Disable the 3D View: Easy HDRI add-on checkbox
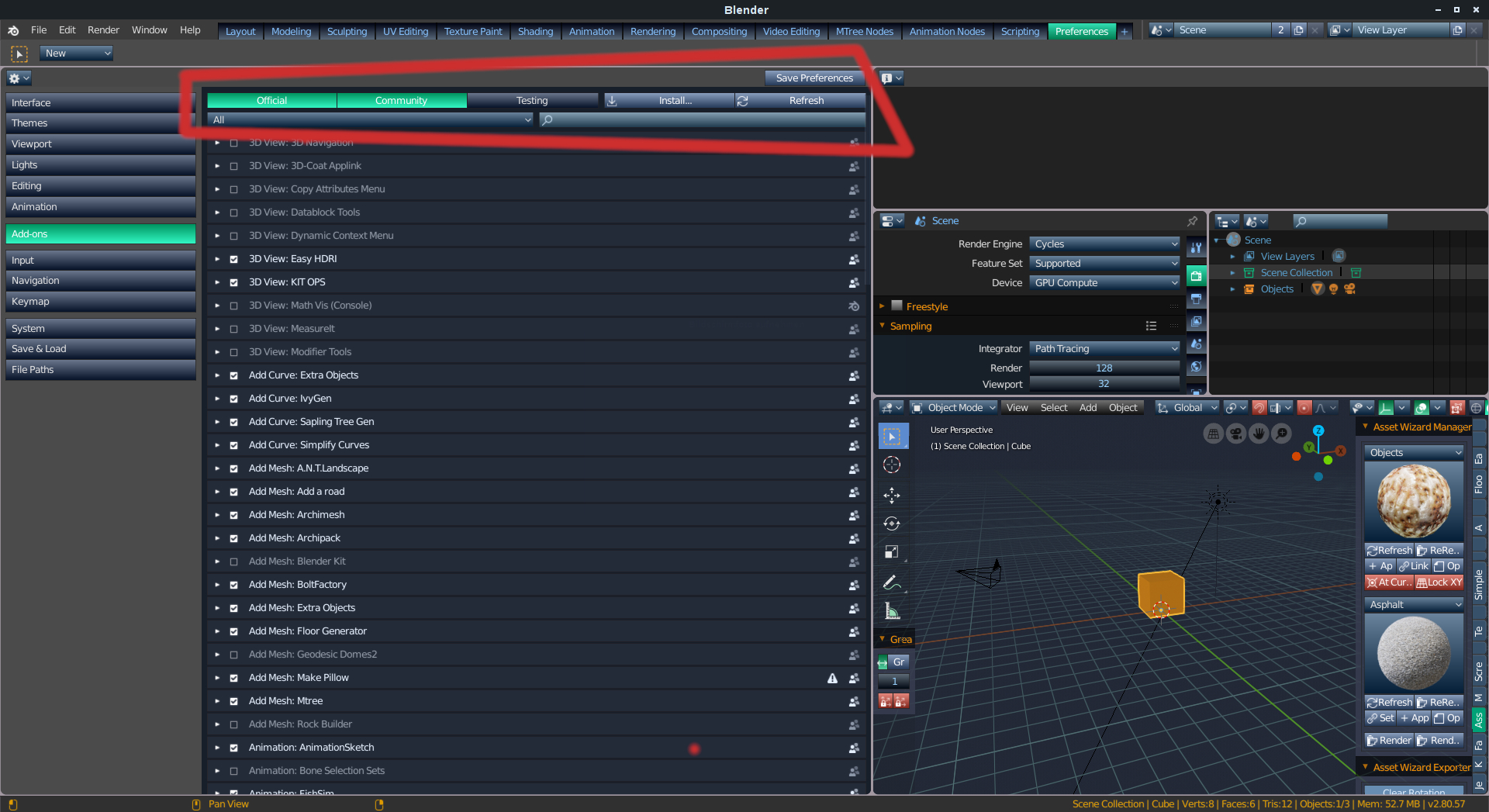 click(233, 259)
